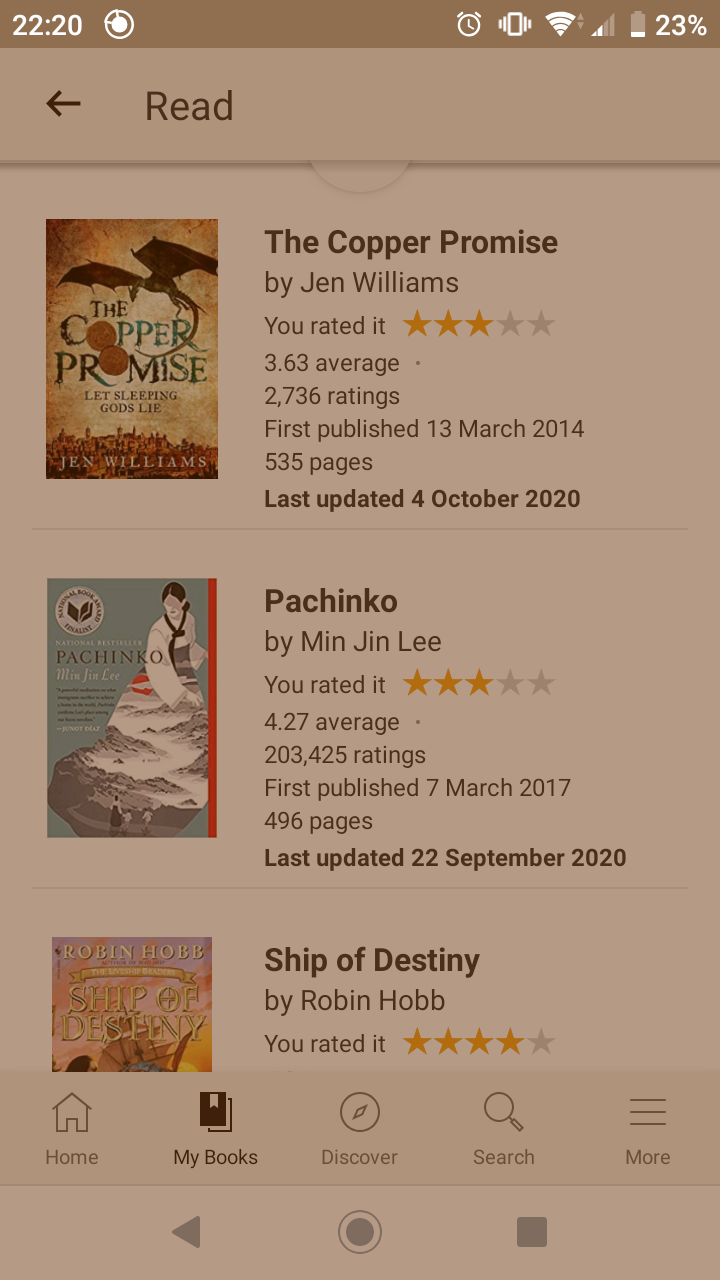The image size is (720, 1280).
Task: Tap the author name Jen Williams
Action: [x=379, y=283]
